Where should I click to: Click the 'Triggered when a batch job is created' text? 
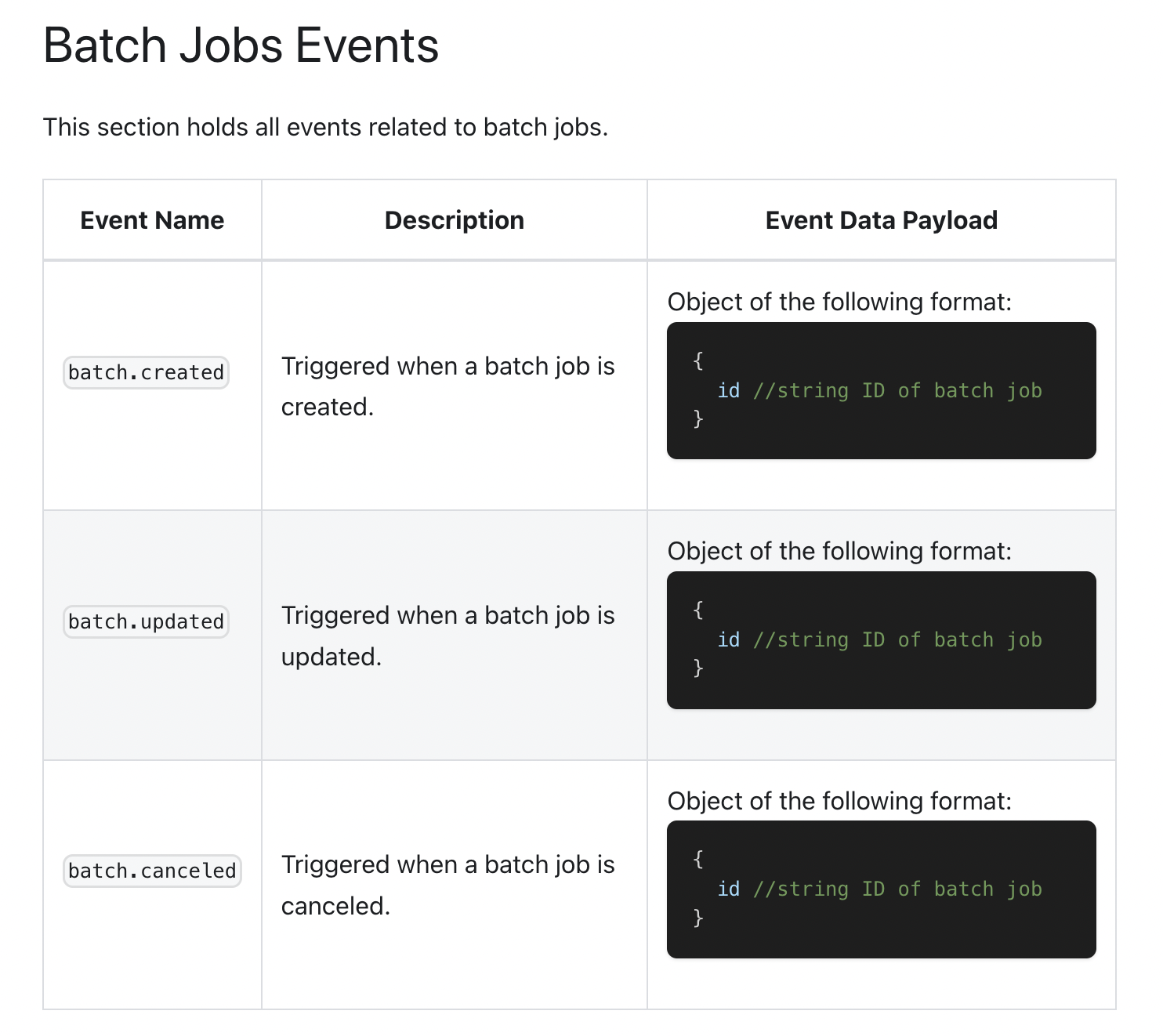(448, 386)
